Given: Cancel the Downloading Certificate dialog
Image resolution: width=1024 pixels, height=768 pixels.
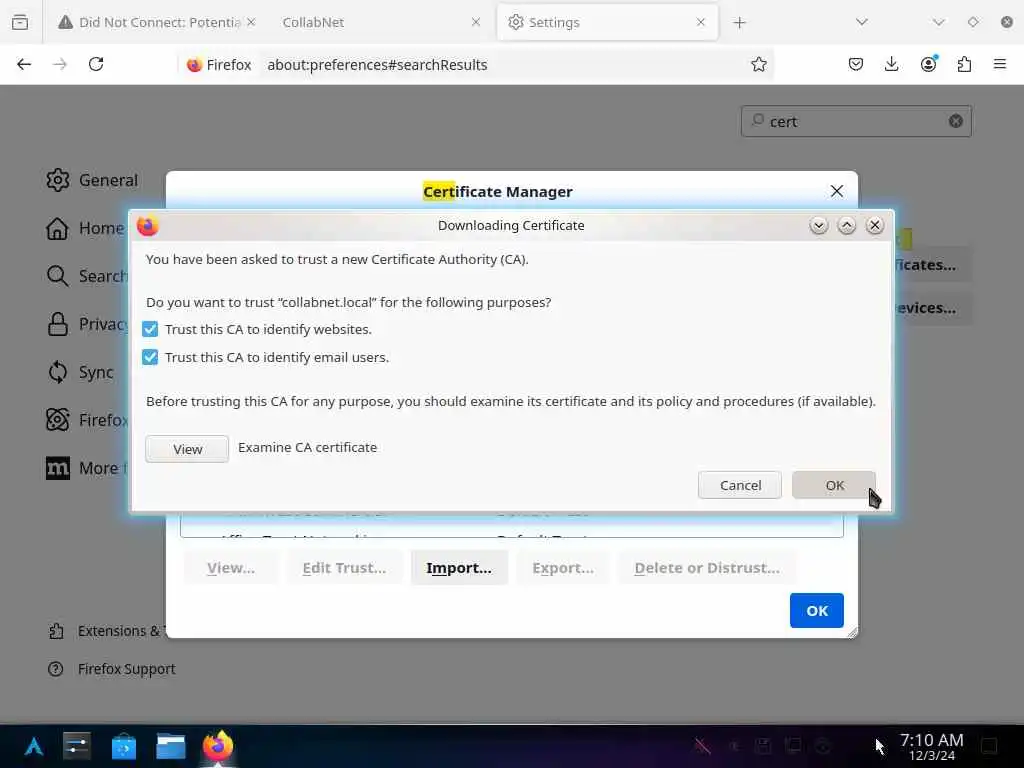Looking at the screenshot, I should [740, 485].
